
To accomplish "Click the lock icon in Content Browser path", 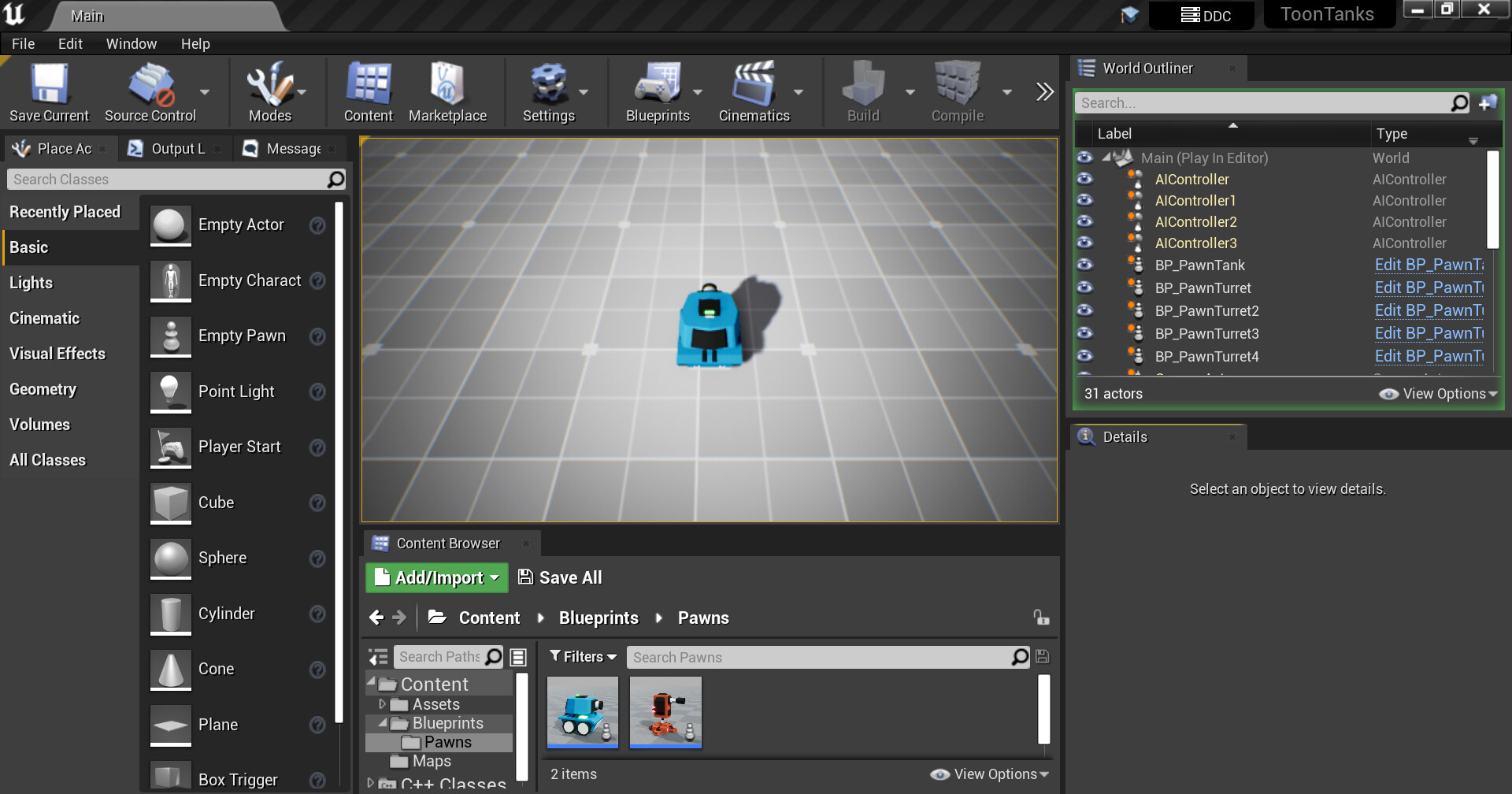I will pos(1041,618).
